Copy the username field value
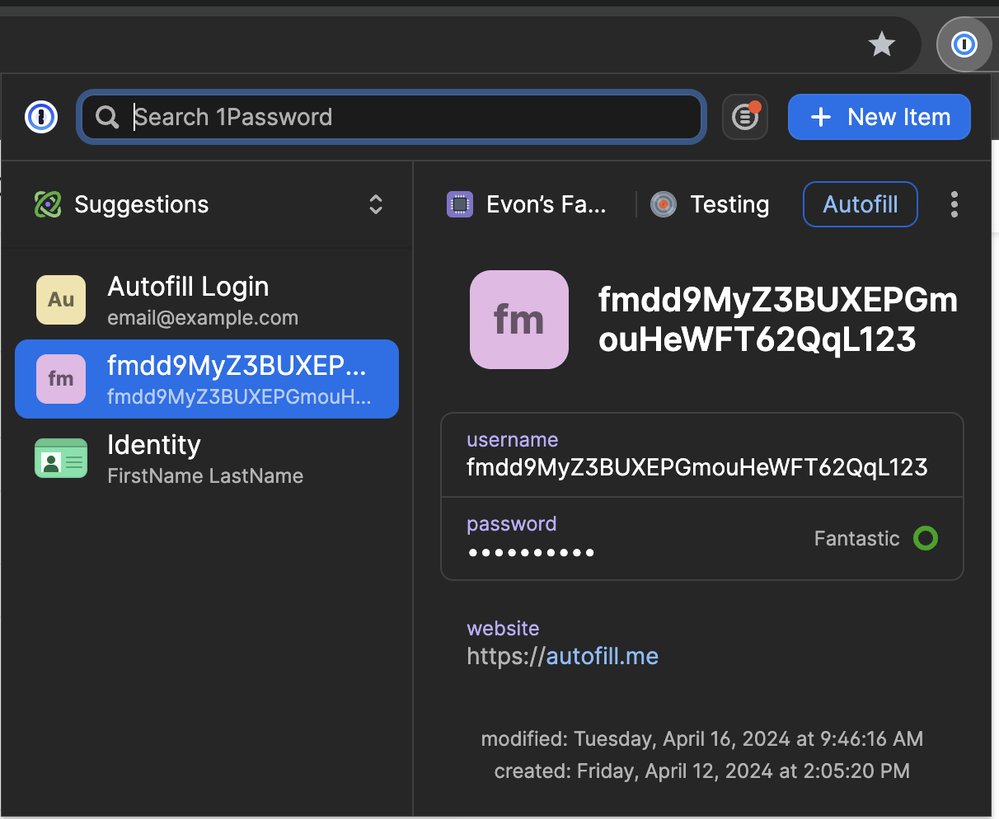Image resolution: width=999 pixels, height=819 pixels. 702,455
